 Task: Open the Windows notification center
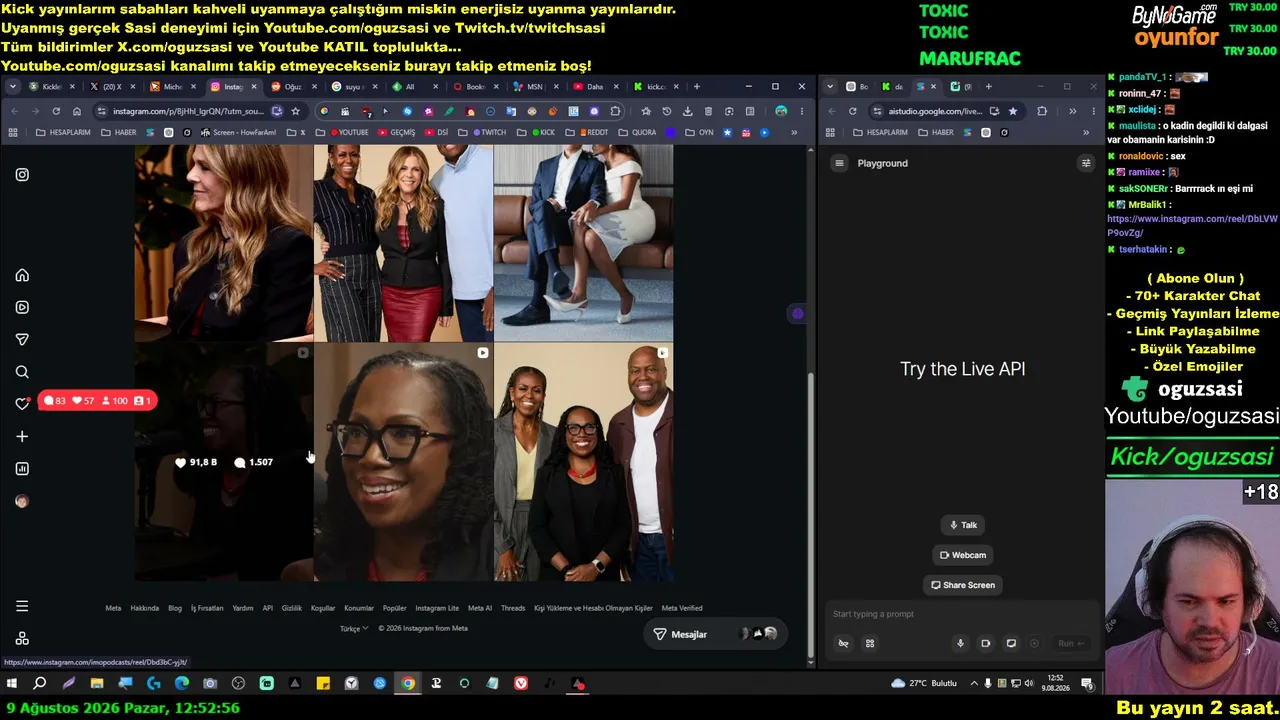point(1087,684)
